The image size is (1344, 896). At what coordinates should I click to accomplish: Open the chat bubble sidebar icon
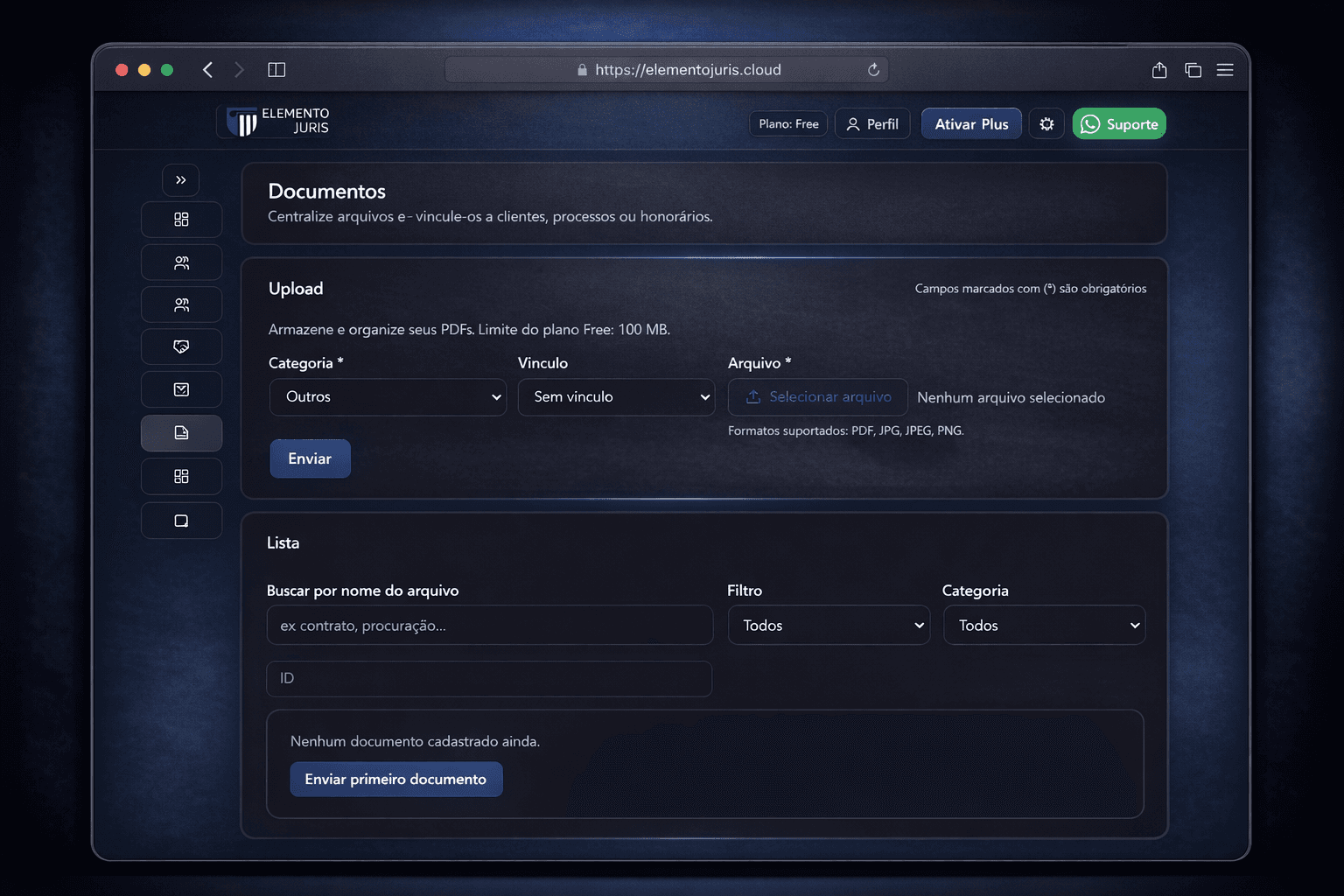click(181, 520)
